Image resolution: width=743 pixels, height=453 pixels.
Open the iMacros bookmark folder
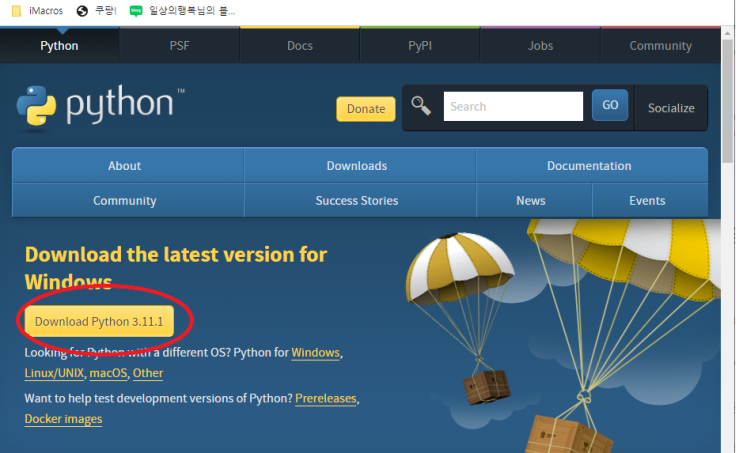pos(37,11)
